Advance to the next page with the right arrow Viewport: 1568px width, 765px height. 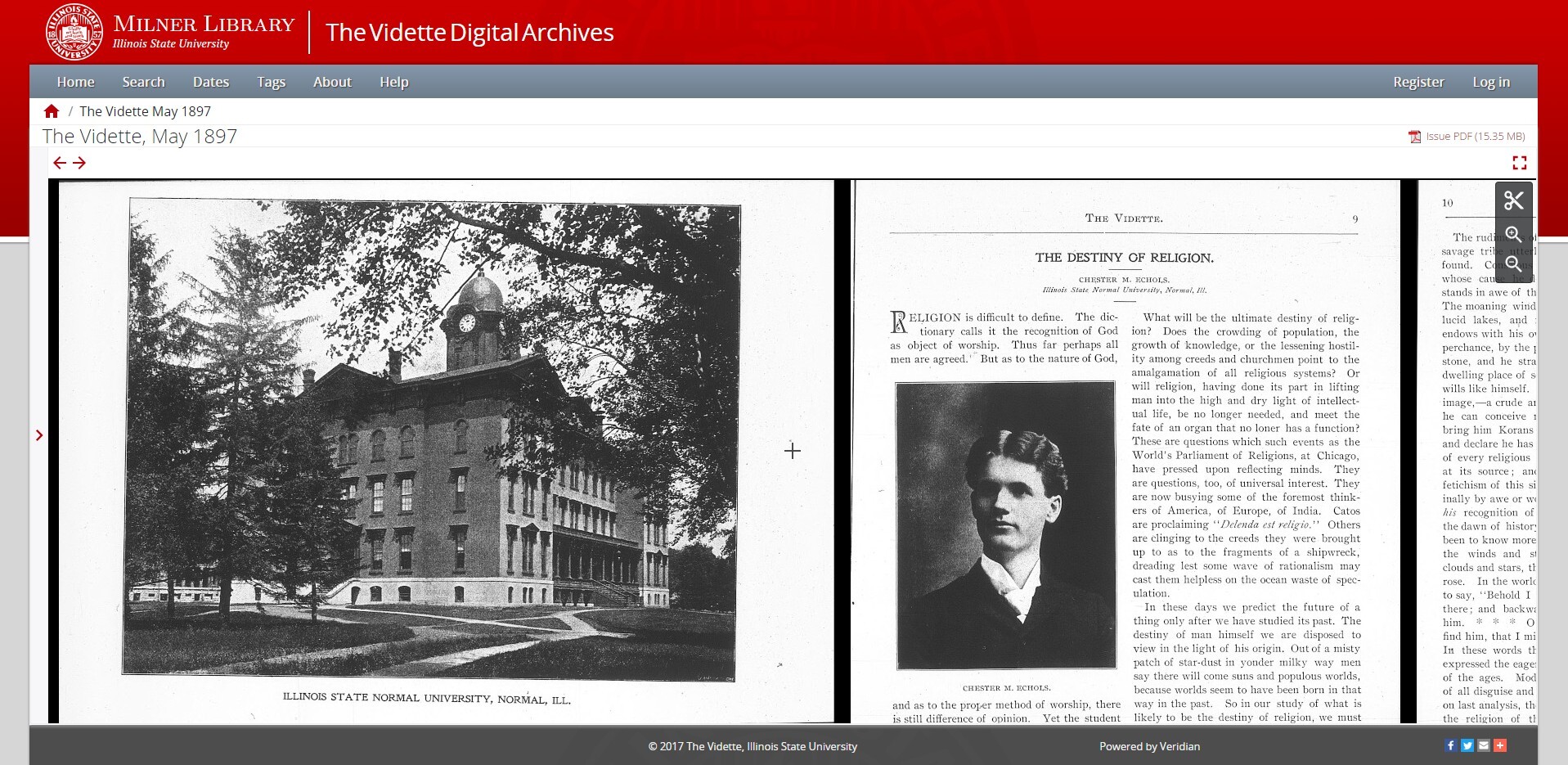79,163
